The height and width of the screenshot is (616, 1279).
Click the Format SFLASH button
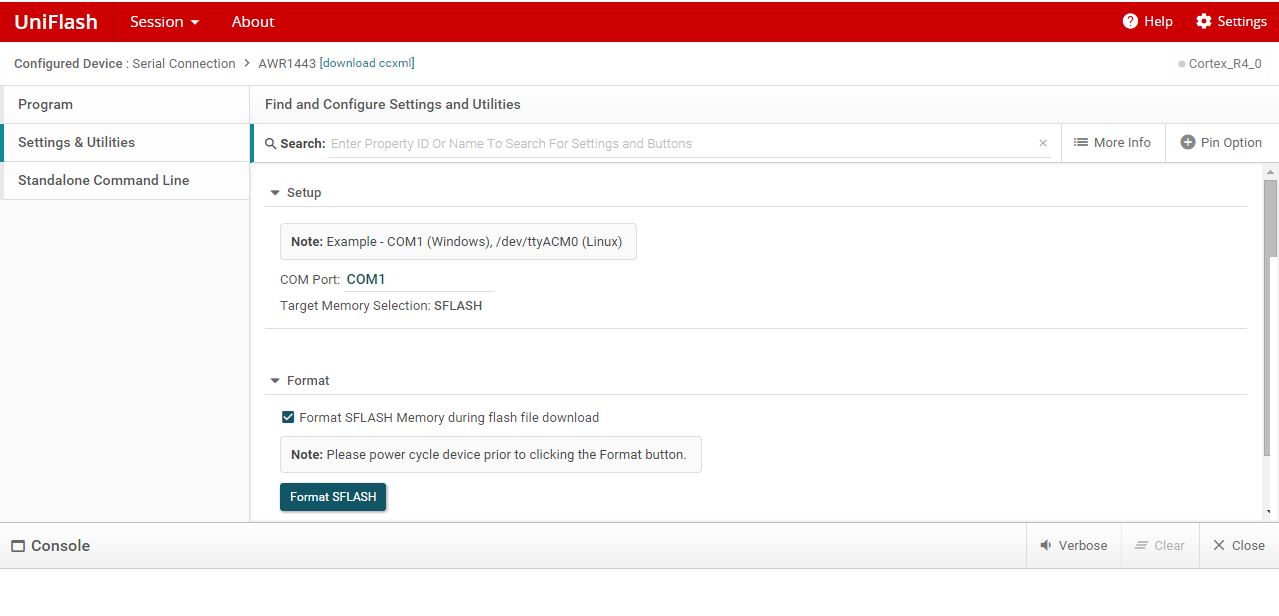[x=333, y=497]
